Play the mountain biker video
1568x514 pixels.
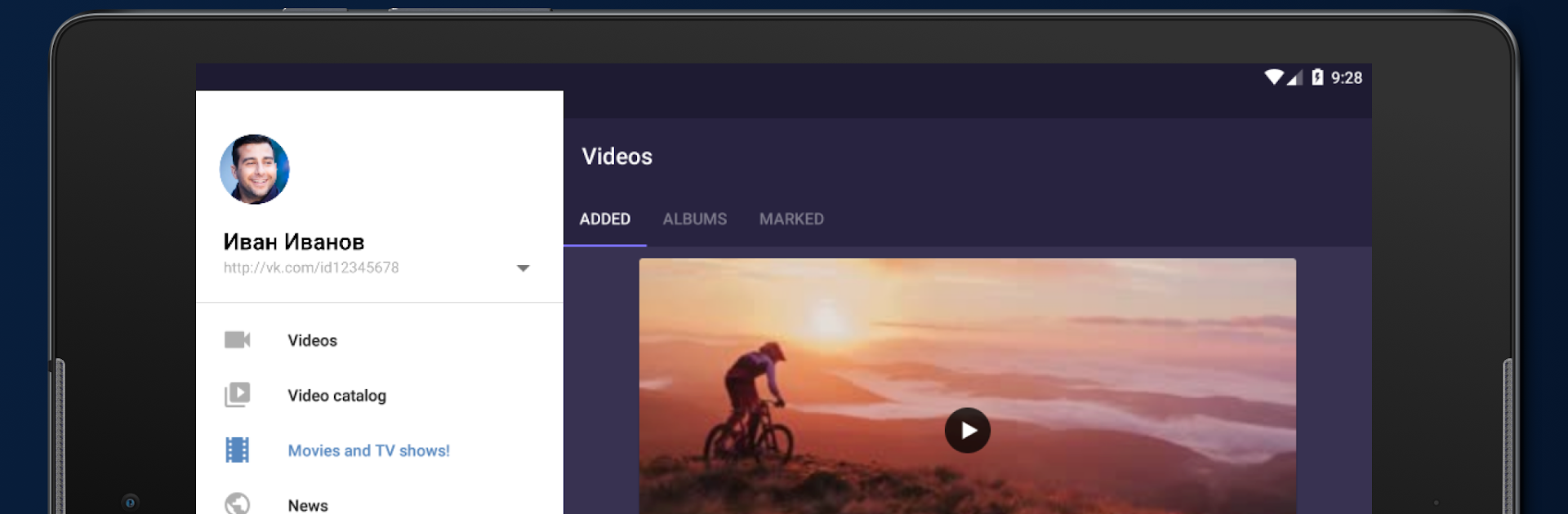pos(968,430)
